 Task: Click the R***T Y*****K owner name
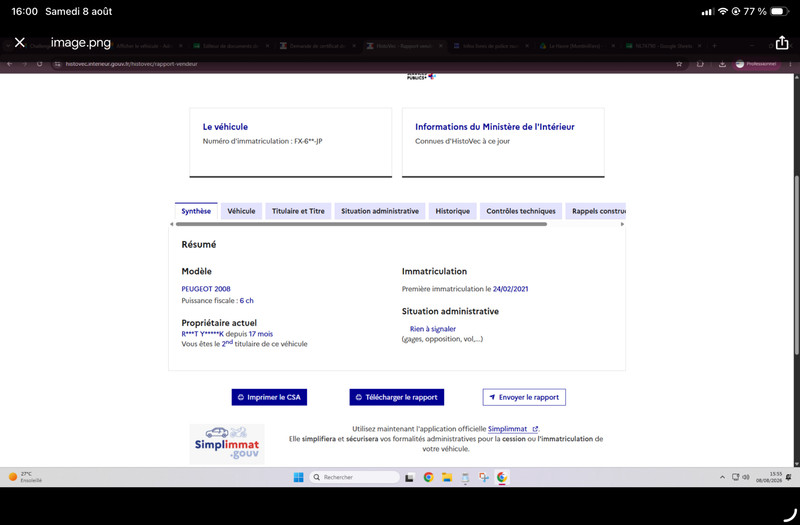point(203,334)
